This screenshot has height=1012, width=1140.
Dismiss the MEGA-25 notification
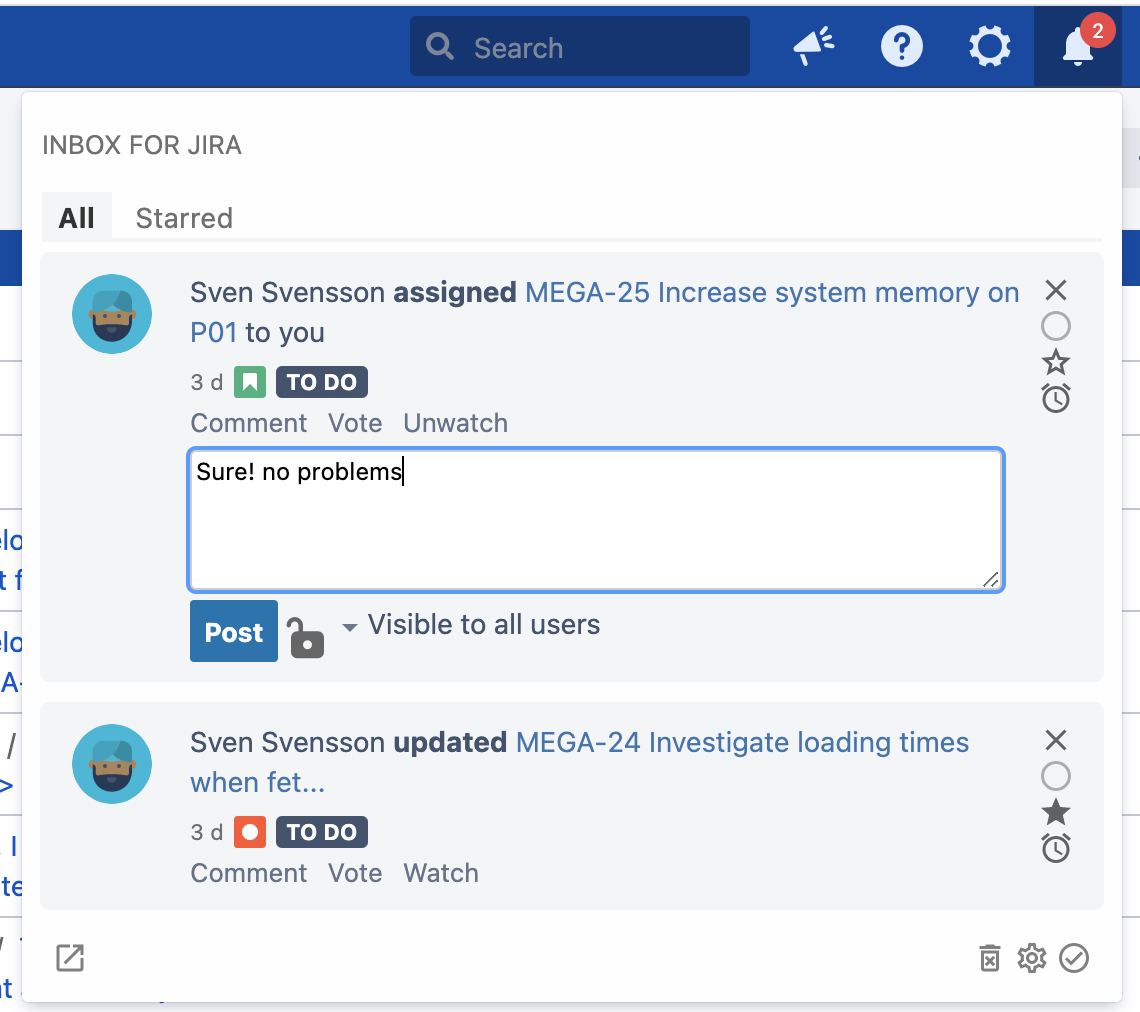tap(1056, 290)
